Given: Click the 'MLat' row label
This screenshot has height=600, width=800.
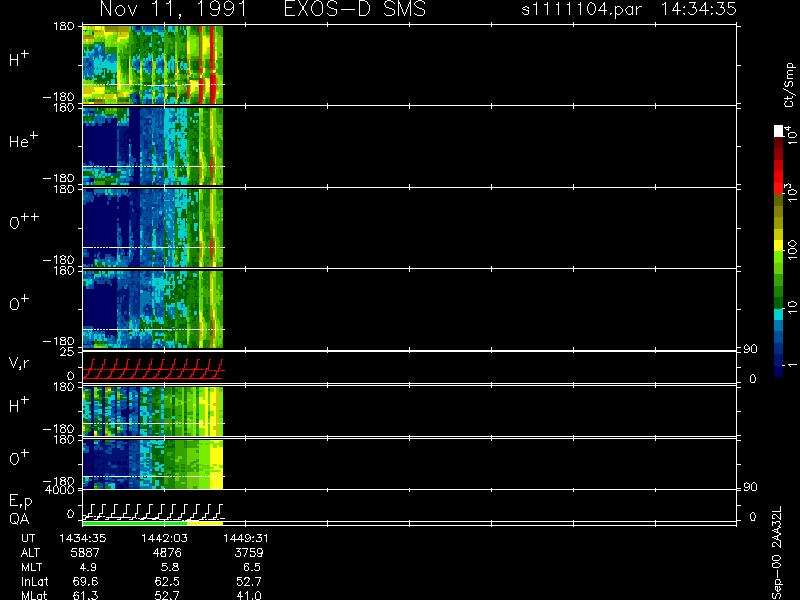Looking at the screenshot, I should (34, 595).
